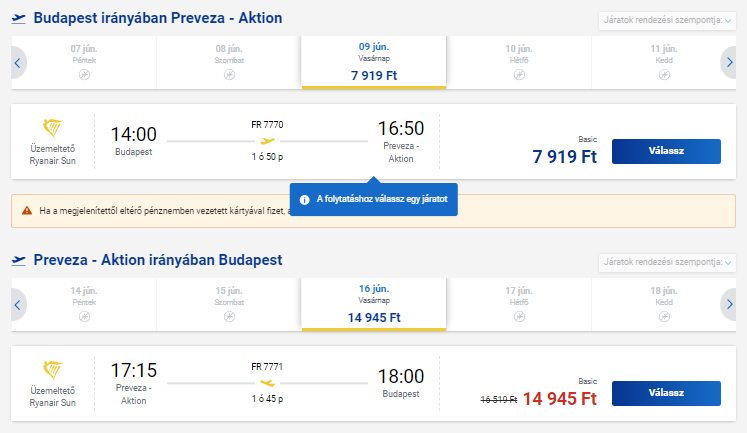The width and height of the screenshot is (747, 433).
Task: Select the 07 jún. Péntek date tab
Action: point(84,62)
